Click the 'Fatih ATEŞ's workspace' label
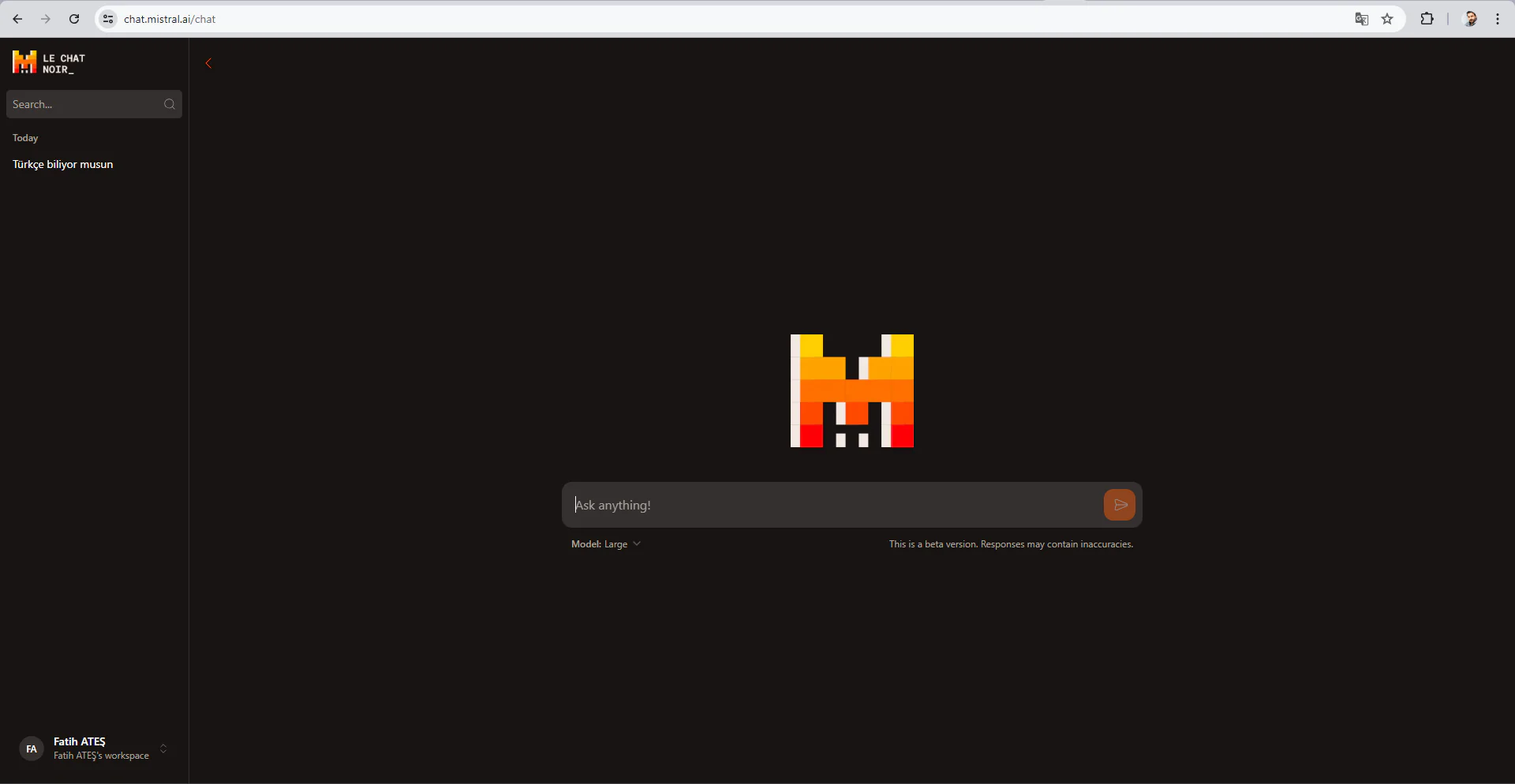Image resolution: width=1515 pixels, height=784 pixels. [x=101, y=756]
